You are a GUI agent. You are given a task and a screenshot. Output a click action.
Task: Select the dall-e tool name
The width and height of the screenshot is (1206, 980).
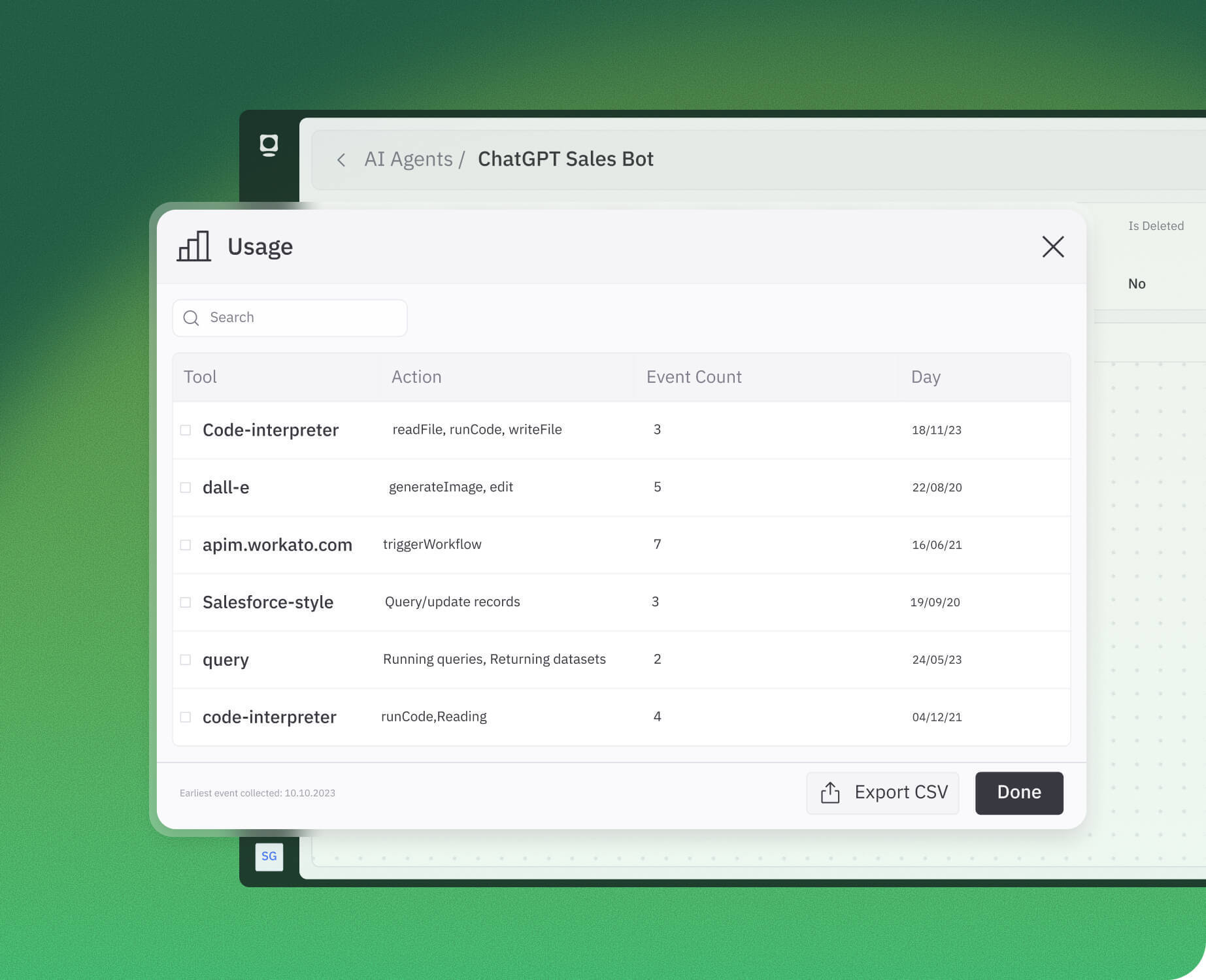(226, 487)
